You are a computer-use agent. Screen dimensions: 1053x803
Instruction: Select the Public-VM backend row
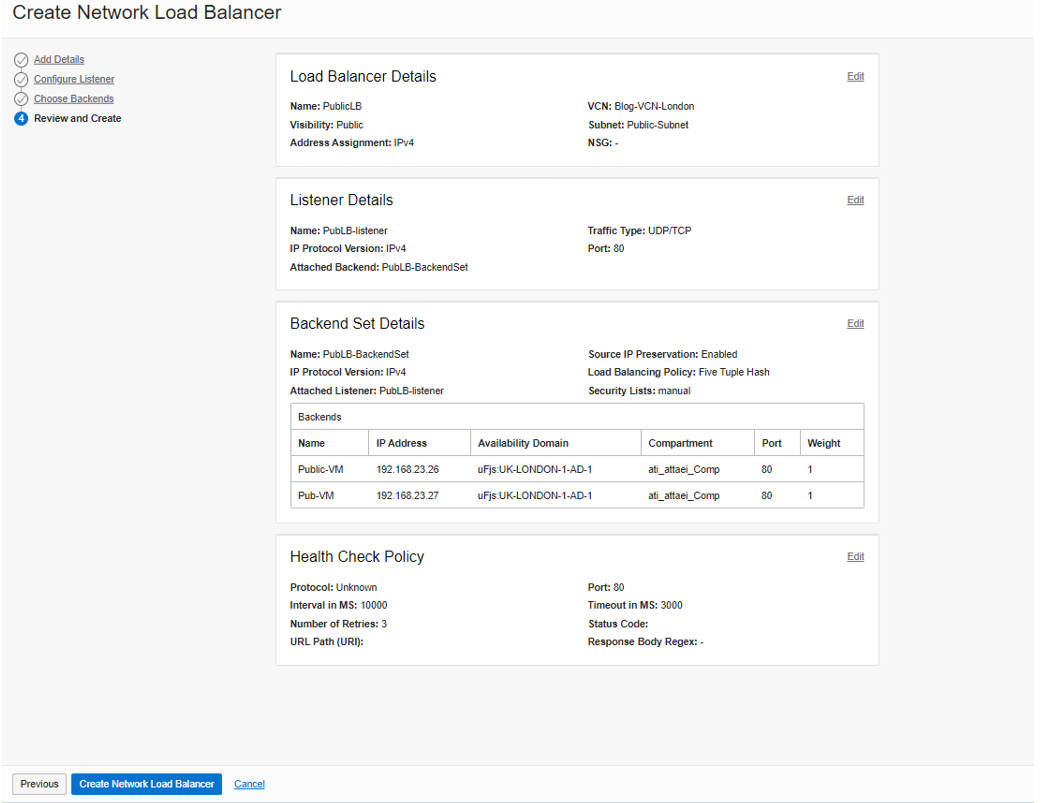(x=577, y=469)
